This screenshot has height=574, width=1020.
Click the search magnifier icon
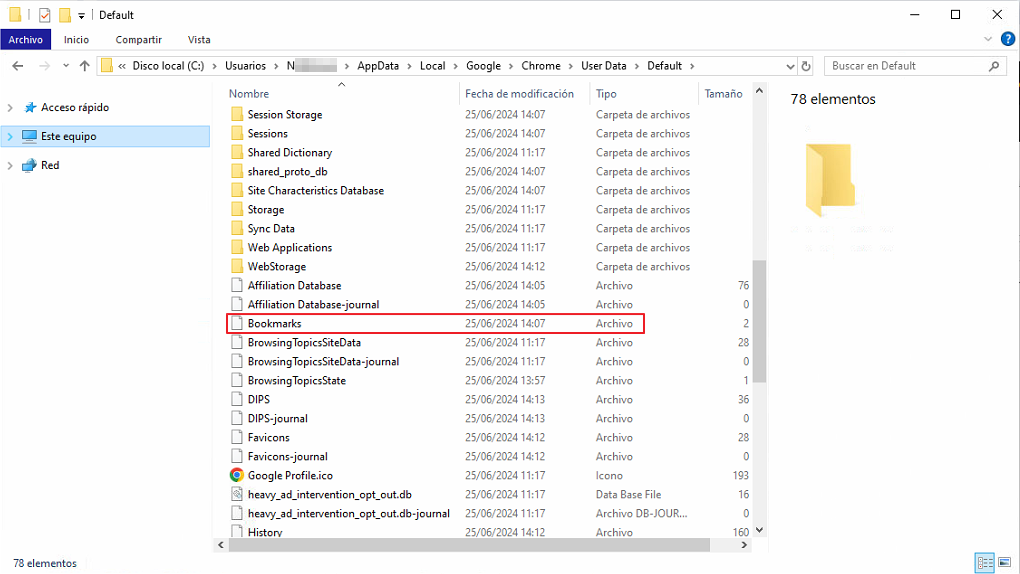pyautogui.click(x=994, y=66)
